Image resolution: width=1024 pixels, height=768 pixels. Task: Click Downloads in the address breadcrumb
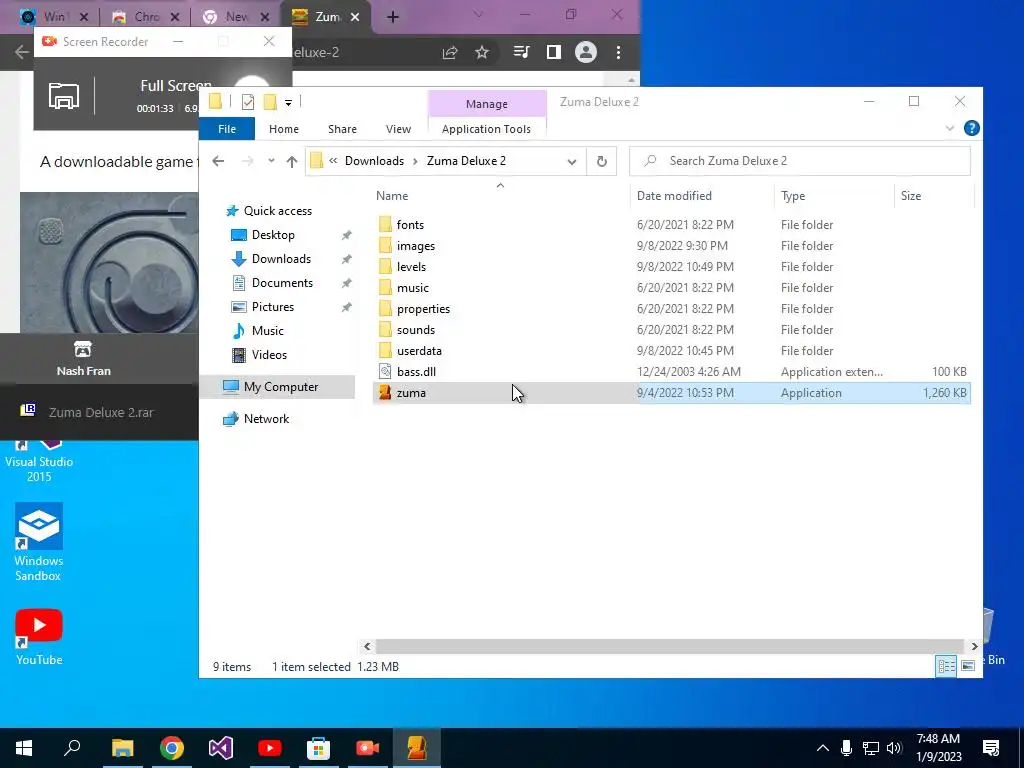point(374,161)
